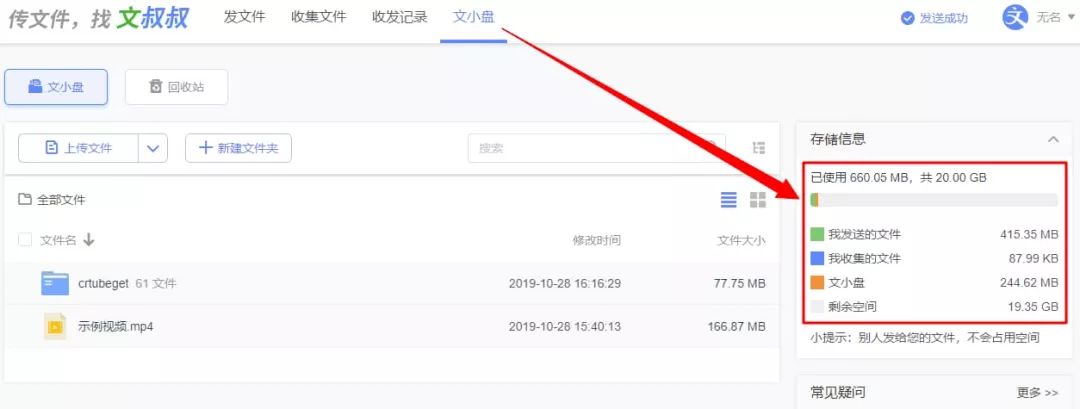Click size value 166.87 MB
1080x409 pixels.
(x=737, y=326)
